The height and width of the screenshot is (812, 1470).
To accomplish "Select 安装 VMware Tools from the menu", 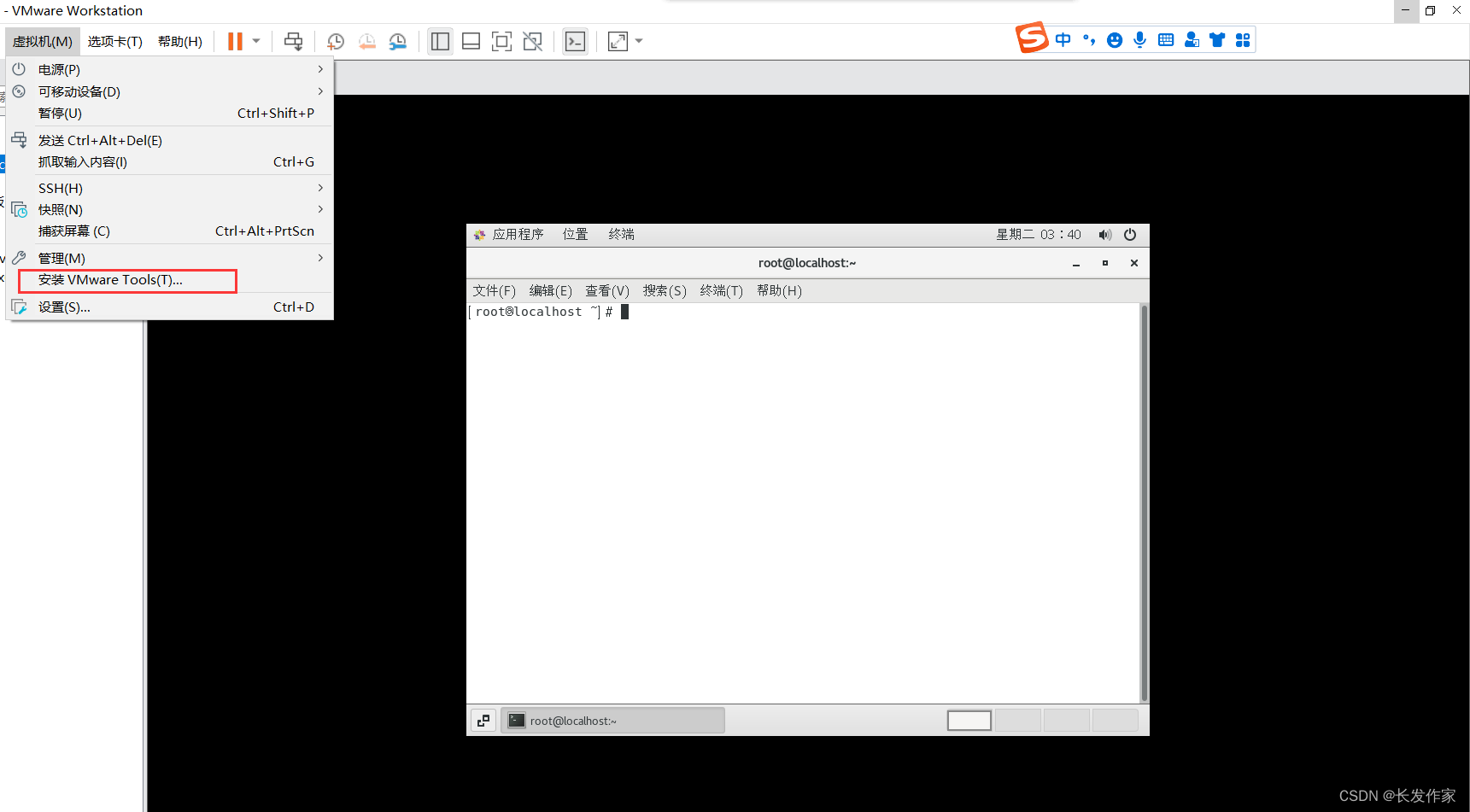I will [x=109, y=279].
